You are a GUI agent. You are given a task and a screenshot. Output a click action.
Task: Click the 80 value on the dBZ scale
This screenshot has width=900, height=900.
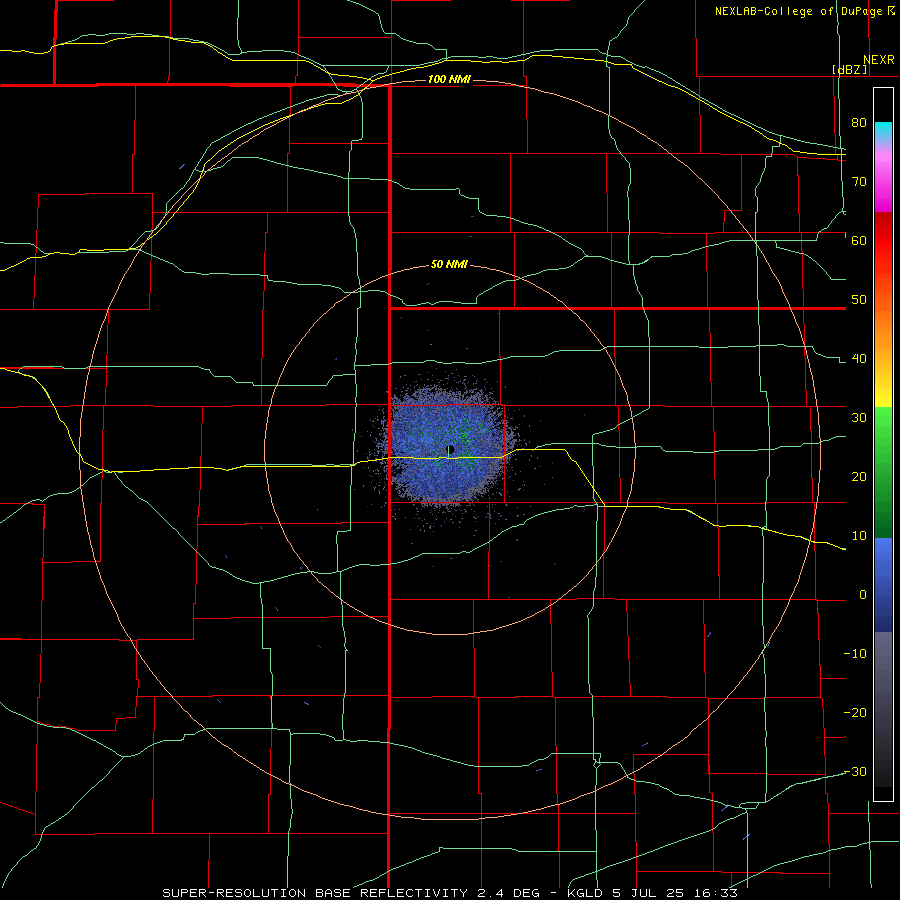859,123
